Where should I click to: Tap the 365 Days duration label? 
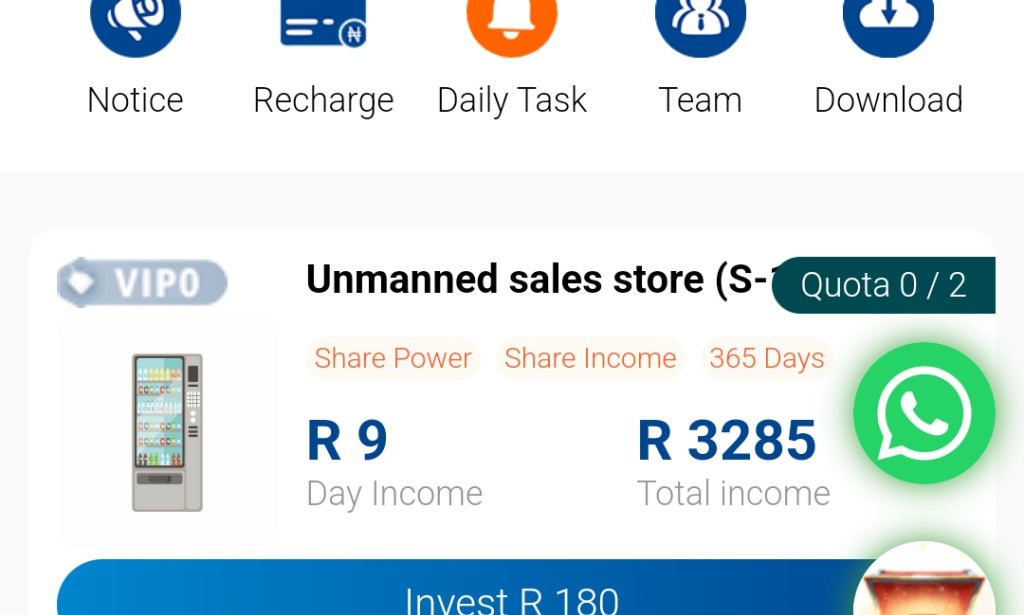tap(766, 358)
